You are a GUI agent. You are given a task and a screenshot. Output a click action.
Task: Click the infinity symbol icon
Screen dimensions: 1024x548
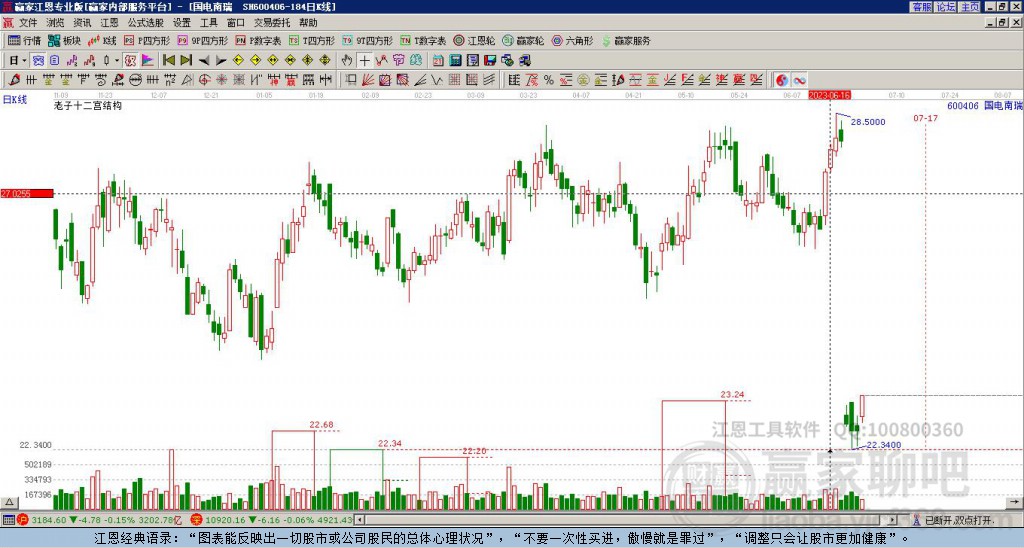[799, 80]
